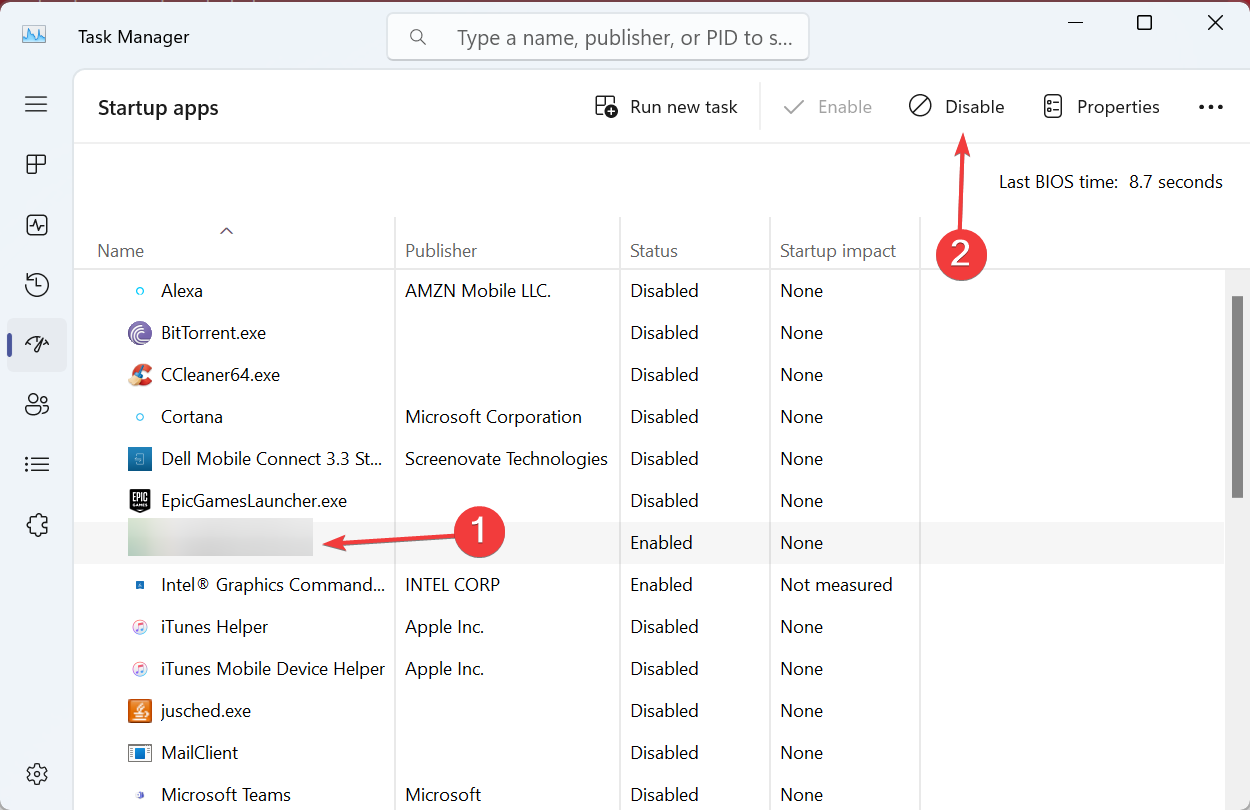Viewport: 1250px width, 810px height.
Task: Minimize the Task Manager window
Action: [1075, 23]
